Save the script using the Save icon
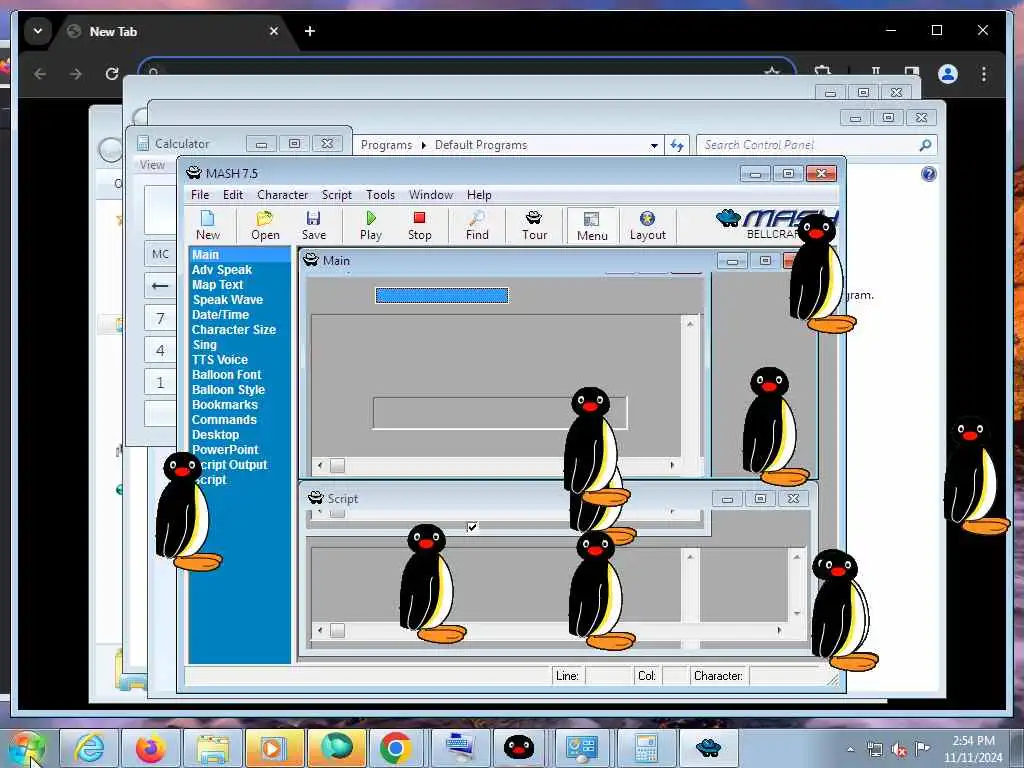Image resolution: width=1024 pixels, height=768 pixels. pyautogui.click(x=313, y=225)
